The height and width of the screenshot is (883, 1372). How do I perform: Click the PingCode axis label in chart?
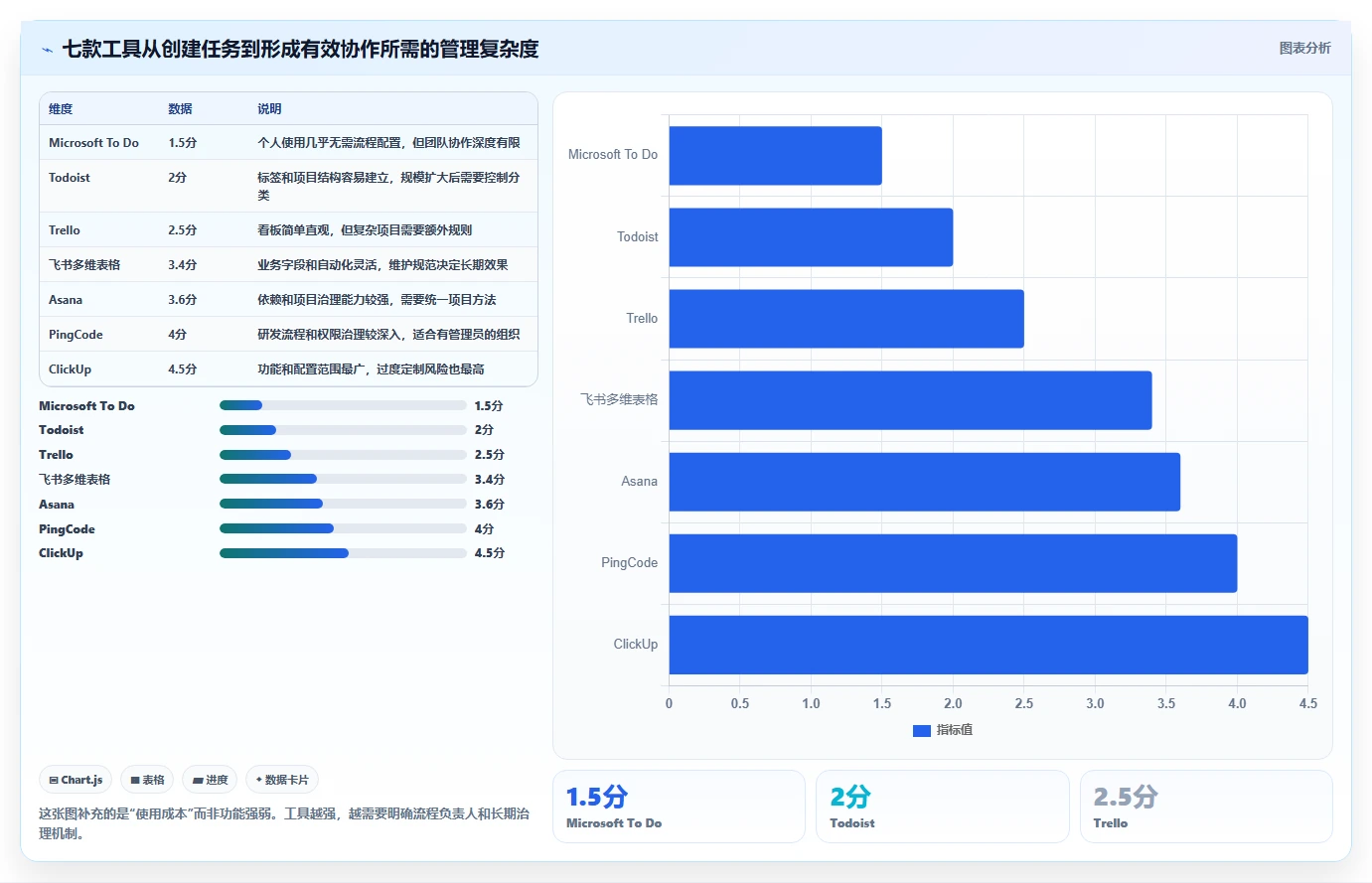(630, 563)
